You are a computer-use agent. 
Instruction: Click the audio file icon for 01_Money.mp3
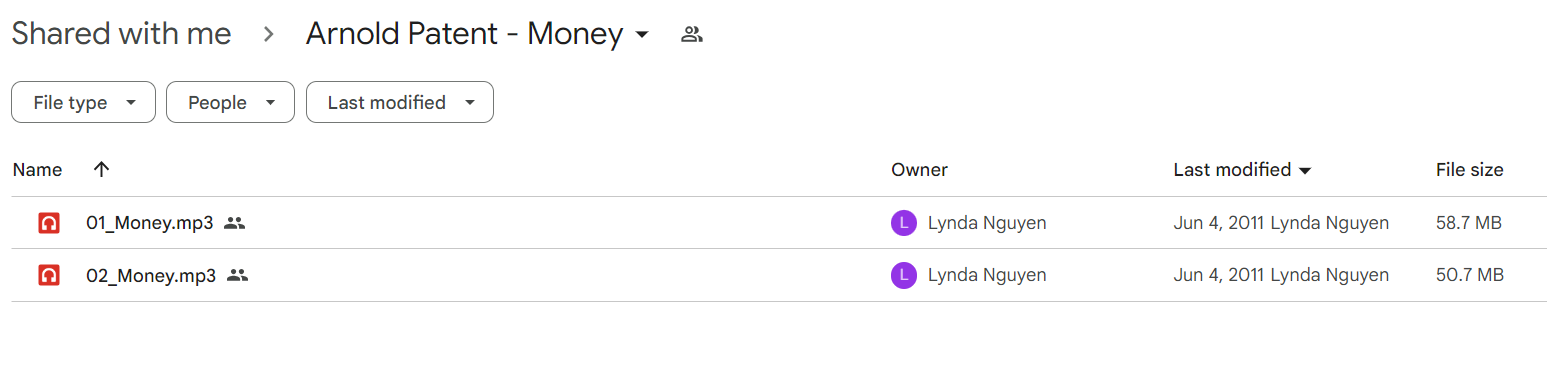(x=49, y=223)
